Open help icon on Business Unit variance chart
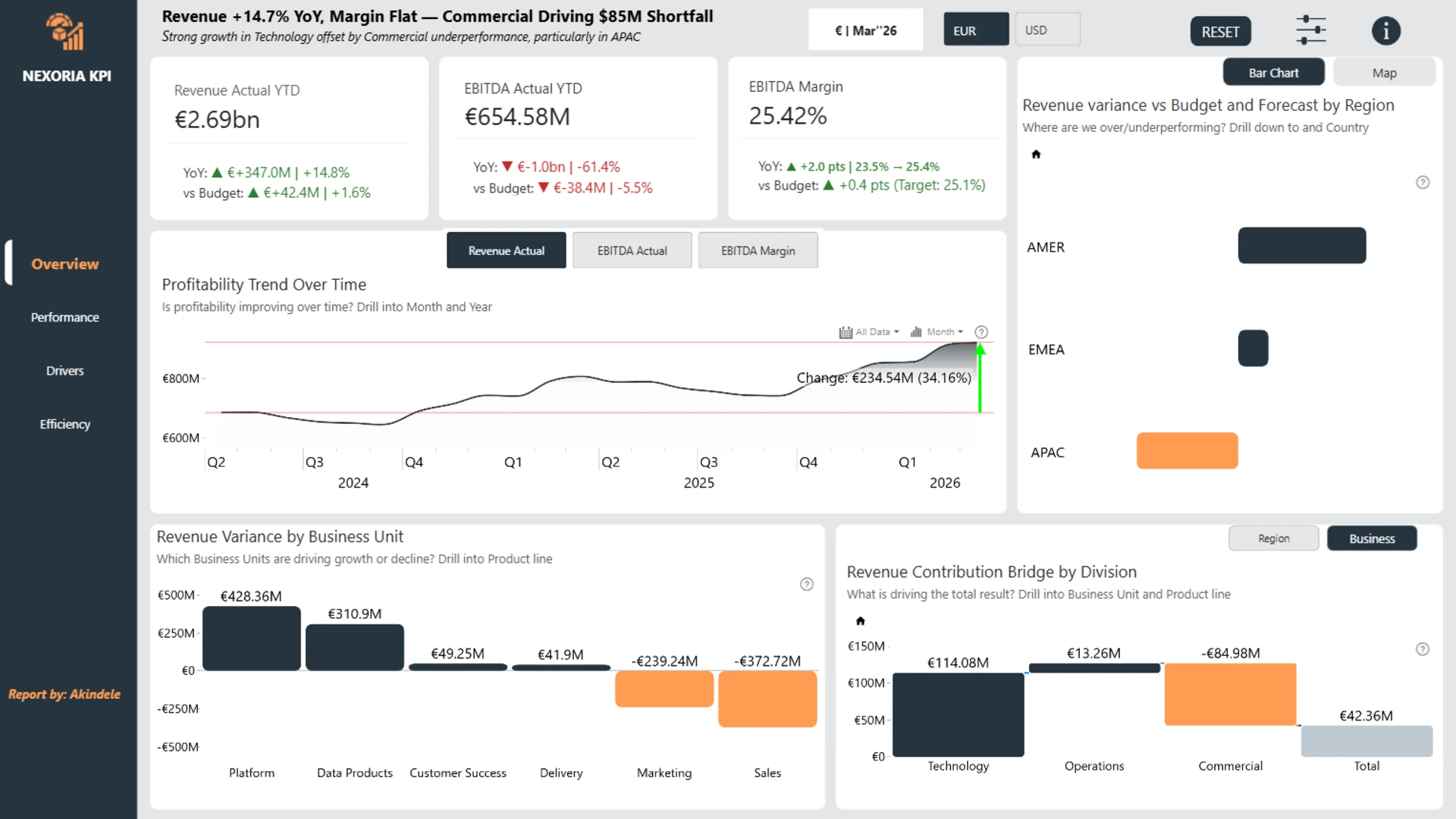 pos(807,584)
